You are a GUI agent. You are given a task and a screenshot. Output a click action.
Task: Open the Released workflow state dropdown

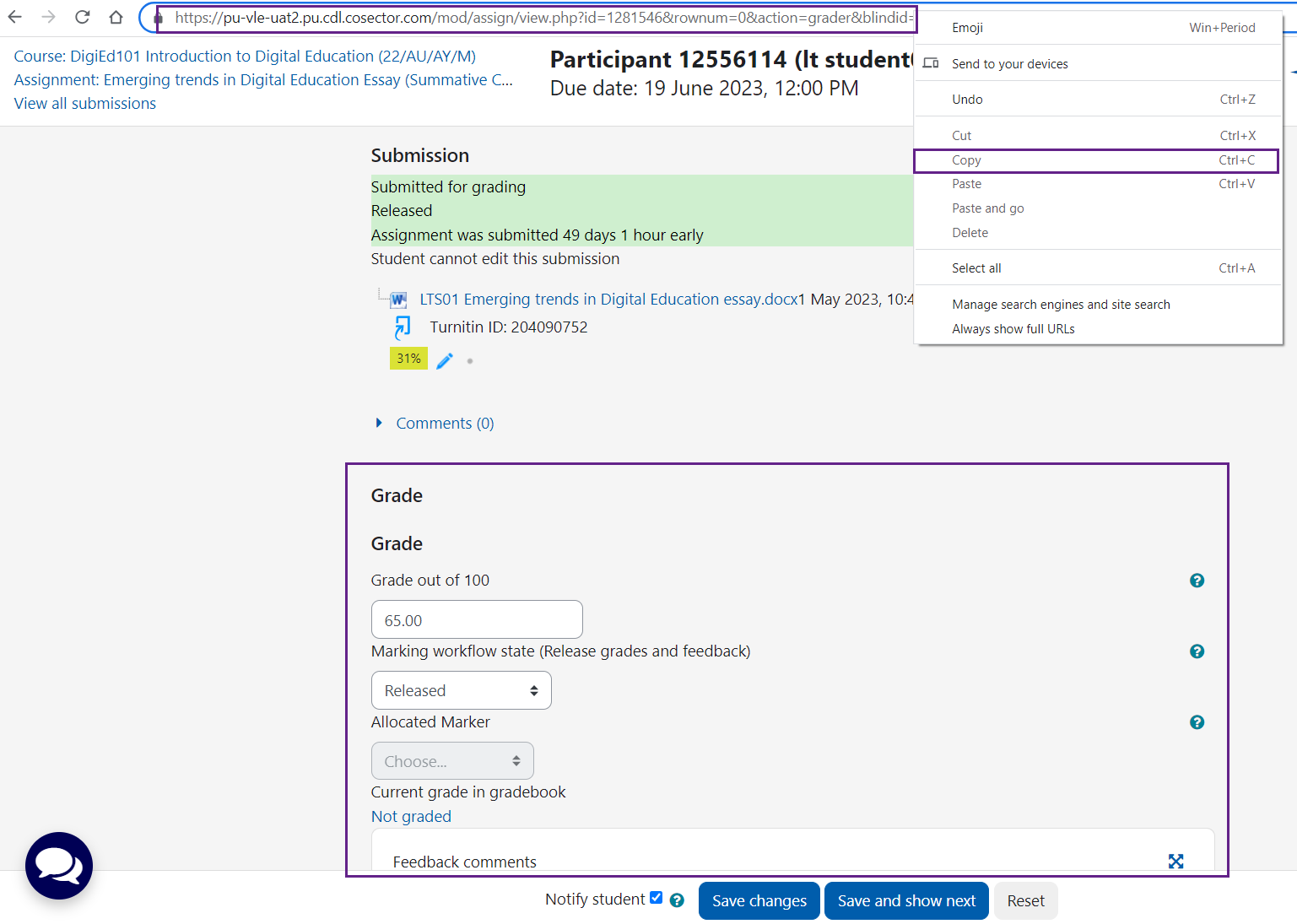[x=461, y=690]
